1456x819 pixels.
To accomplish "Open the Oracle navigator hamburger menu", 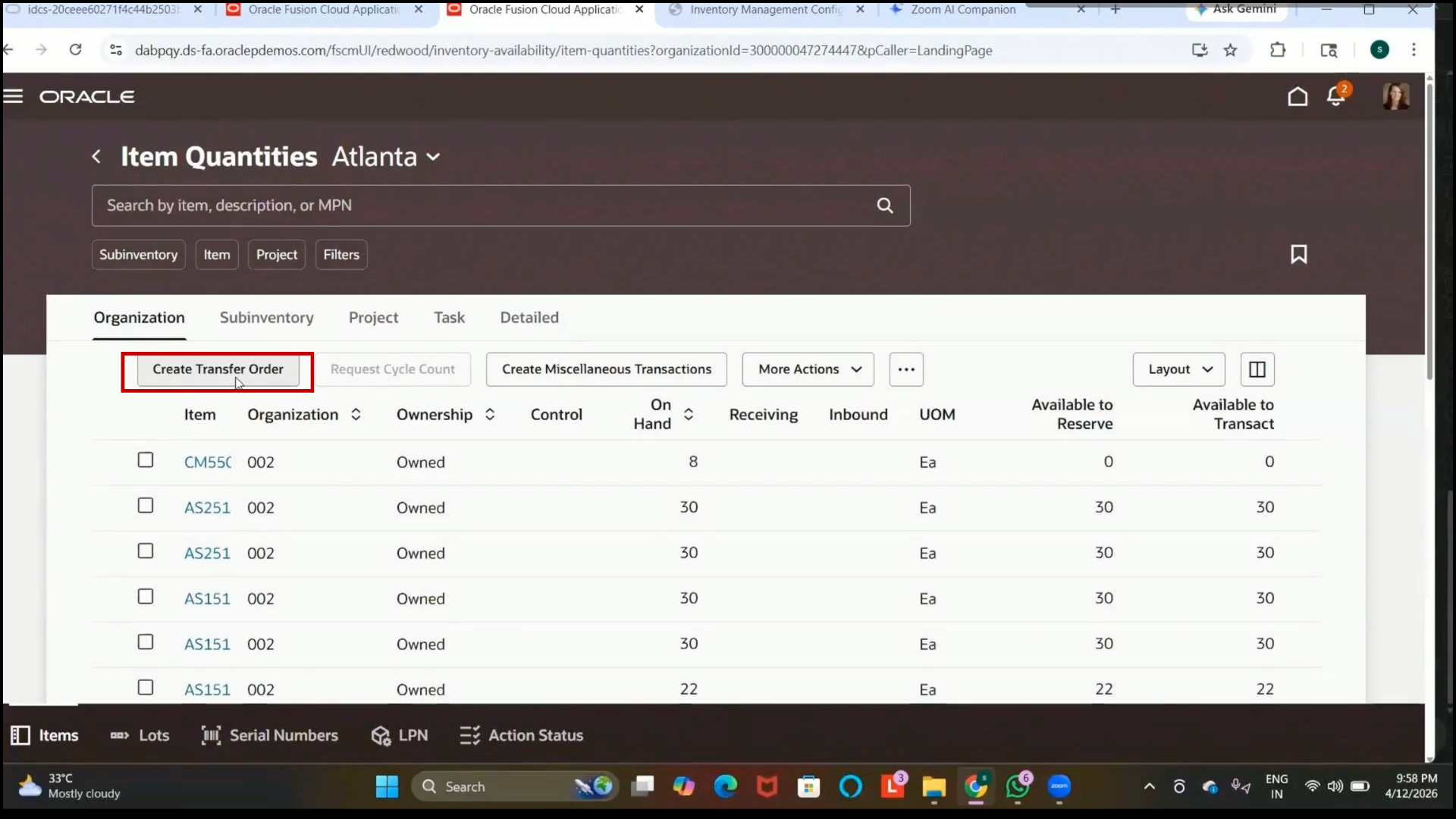I will [x=14, y=96].
